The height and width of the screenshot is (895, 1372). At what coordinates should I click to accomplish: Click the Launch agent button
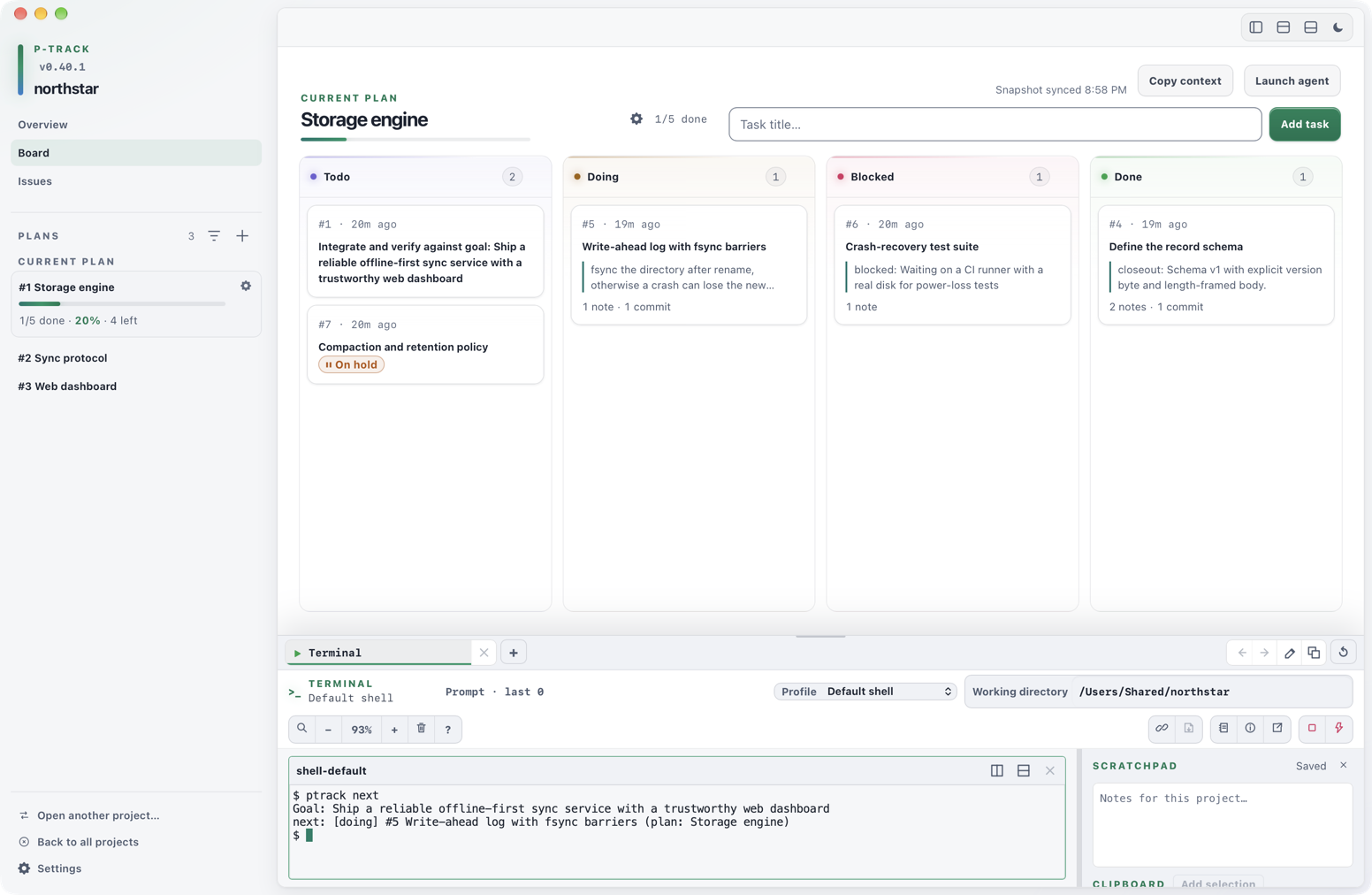(1292, 80)
